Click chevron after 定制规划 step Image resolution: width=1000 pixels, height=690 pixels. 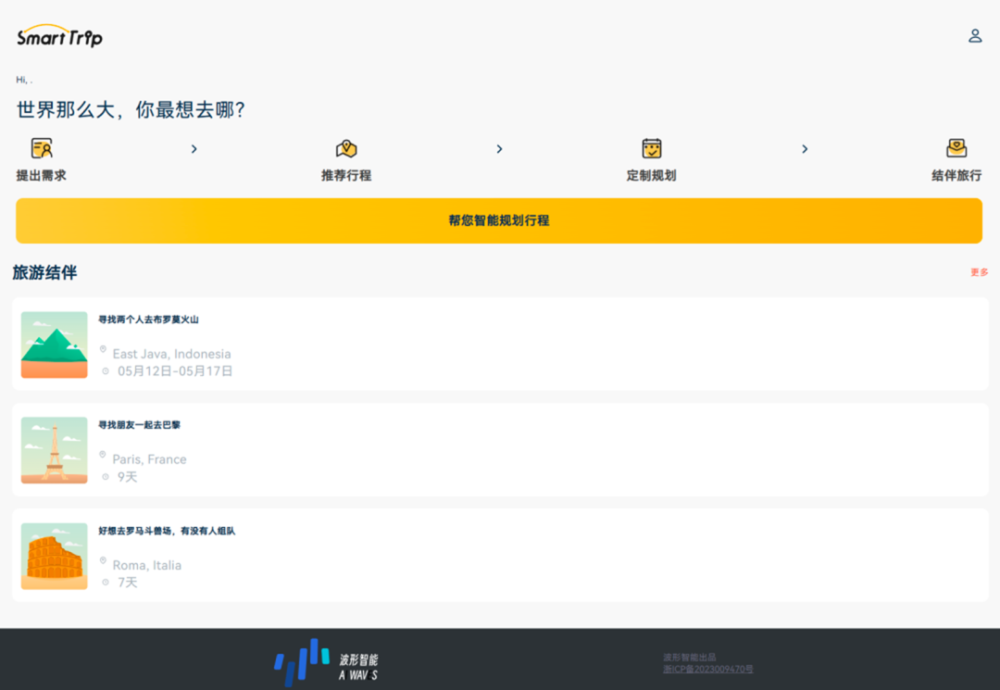805,149
